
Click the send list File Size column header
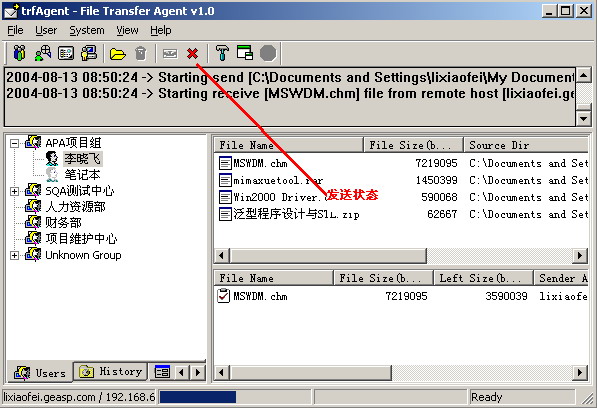[x=413, y=145]
